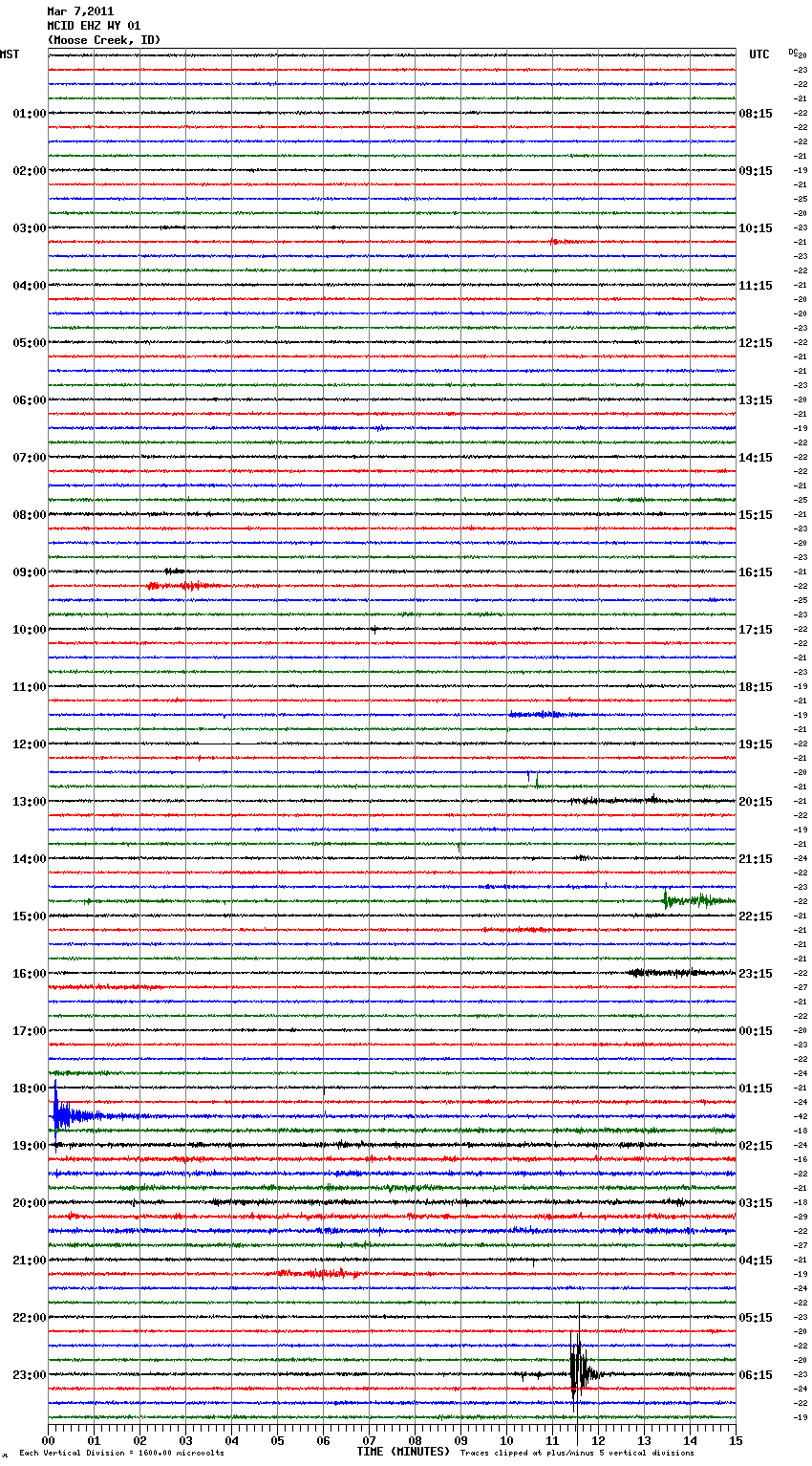Click the MST time zone label
812x1466 pixels.
pyautogui.click(x=10, y=54)
